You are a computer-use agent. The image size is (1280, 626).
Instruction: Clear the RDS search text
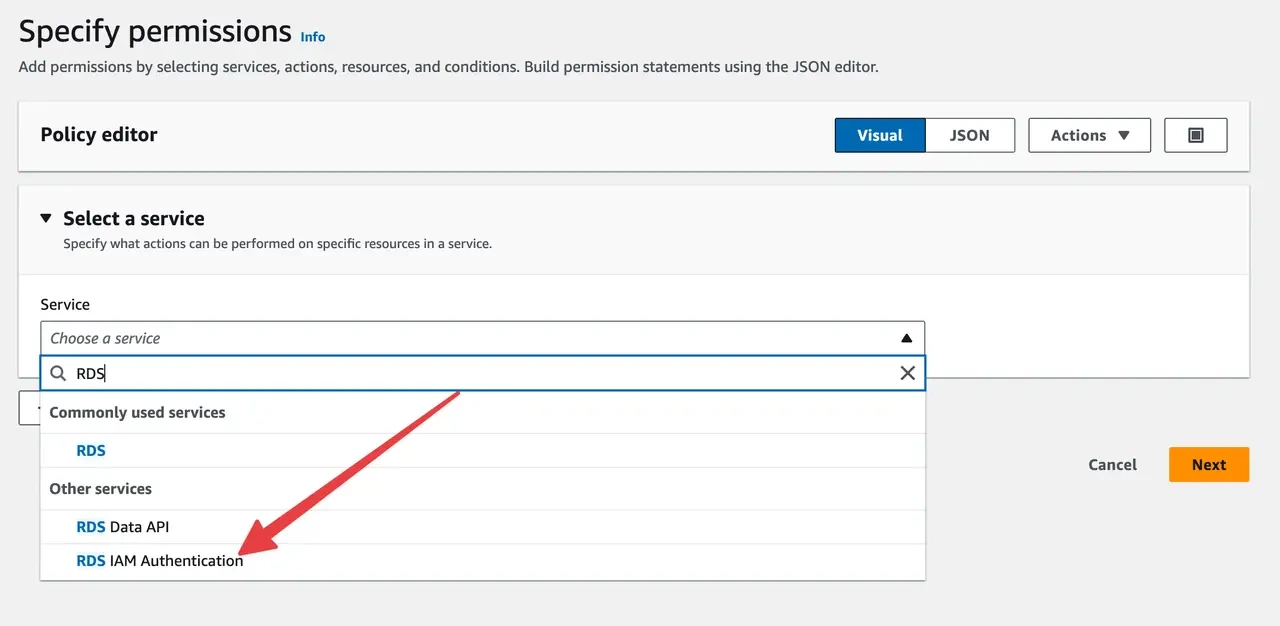(x=907, y=372)
